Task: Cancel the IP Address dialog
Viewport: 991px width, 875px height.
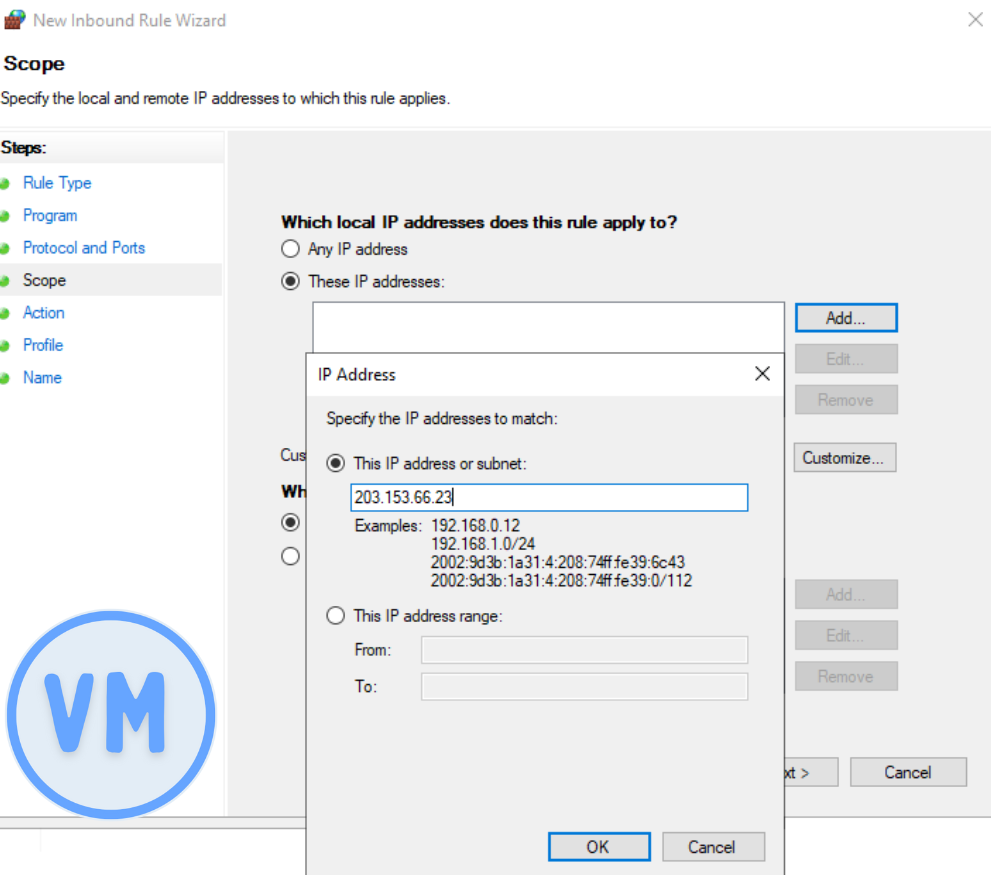Action: tap(712, 847)
